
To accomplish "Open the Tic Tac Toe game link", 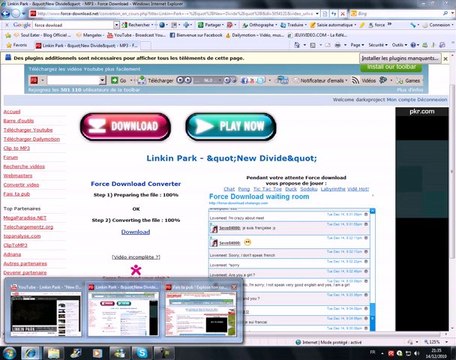I will [267, 189].
